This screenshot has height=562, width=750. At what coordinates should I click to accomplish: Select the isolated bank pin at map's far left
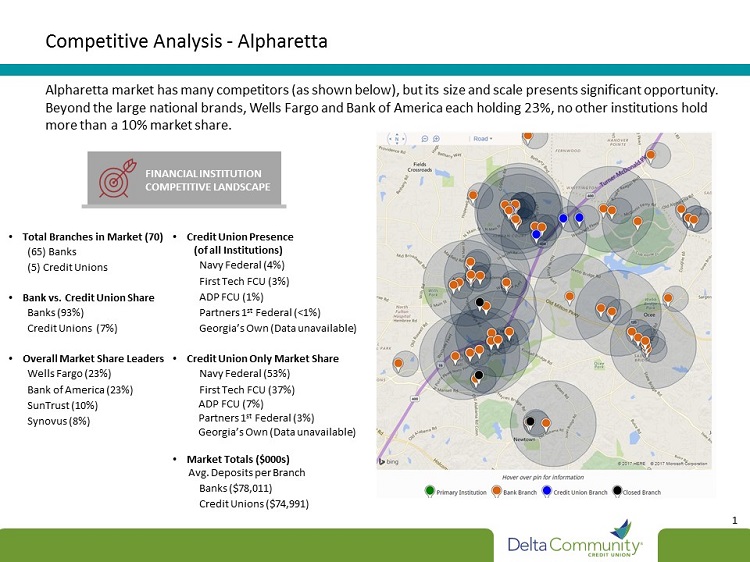[x=400, y=364]
